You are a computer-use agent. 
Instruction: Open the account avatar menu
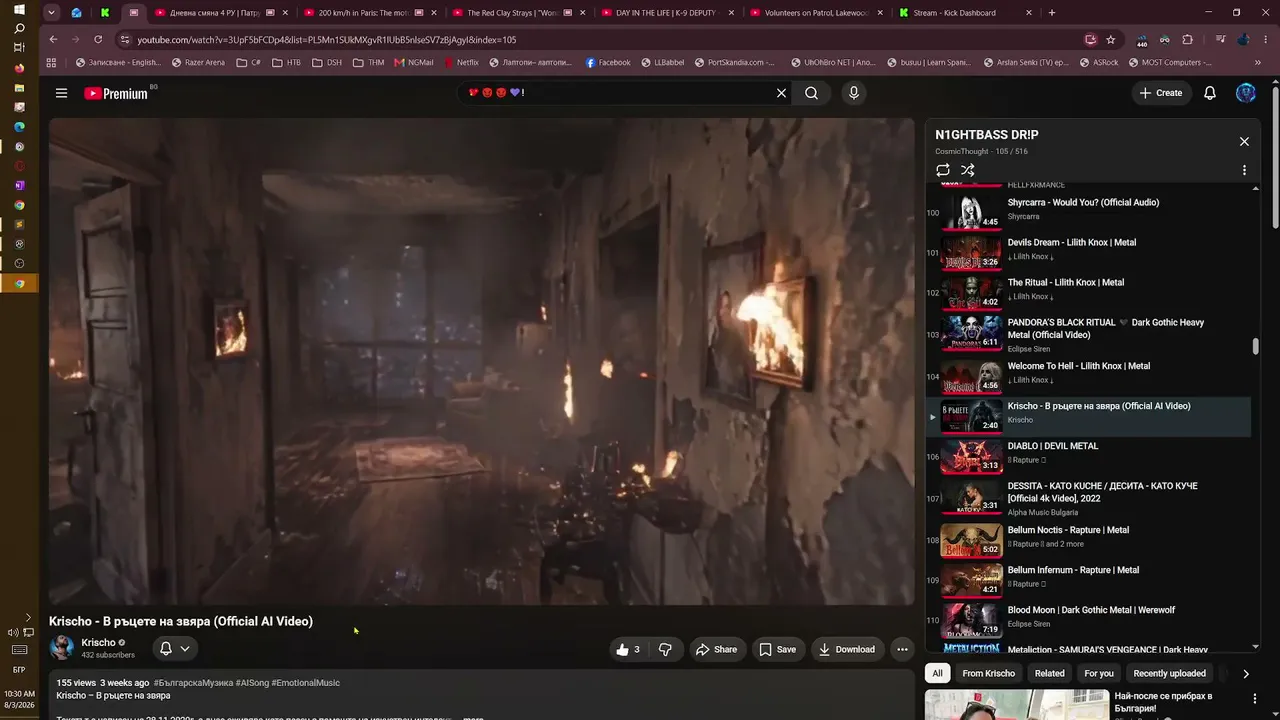[x=1245, y=93]
